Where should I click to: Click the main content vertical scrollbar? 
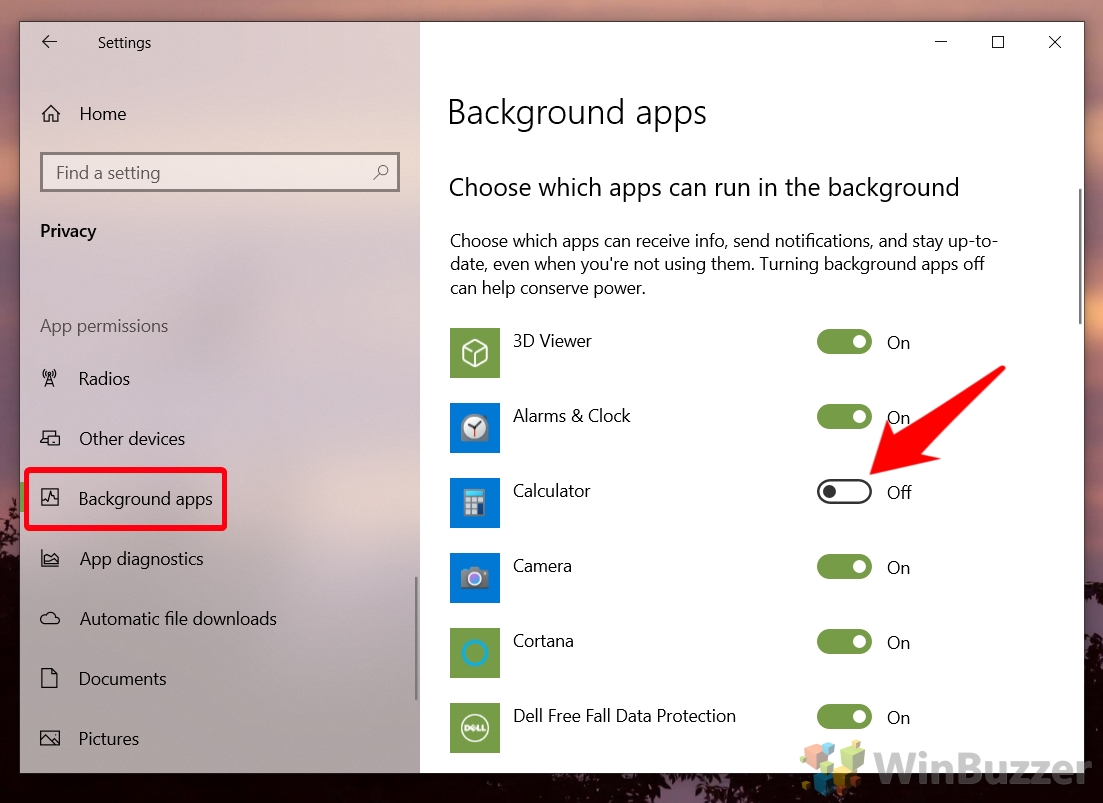(1080, 257)
